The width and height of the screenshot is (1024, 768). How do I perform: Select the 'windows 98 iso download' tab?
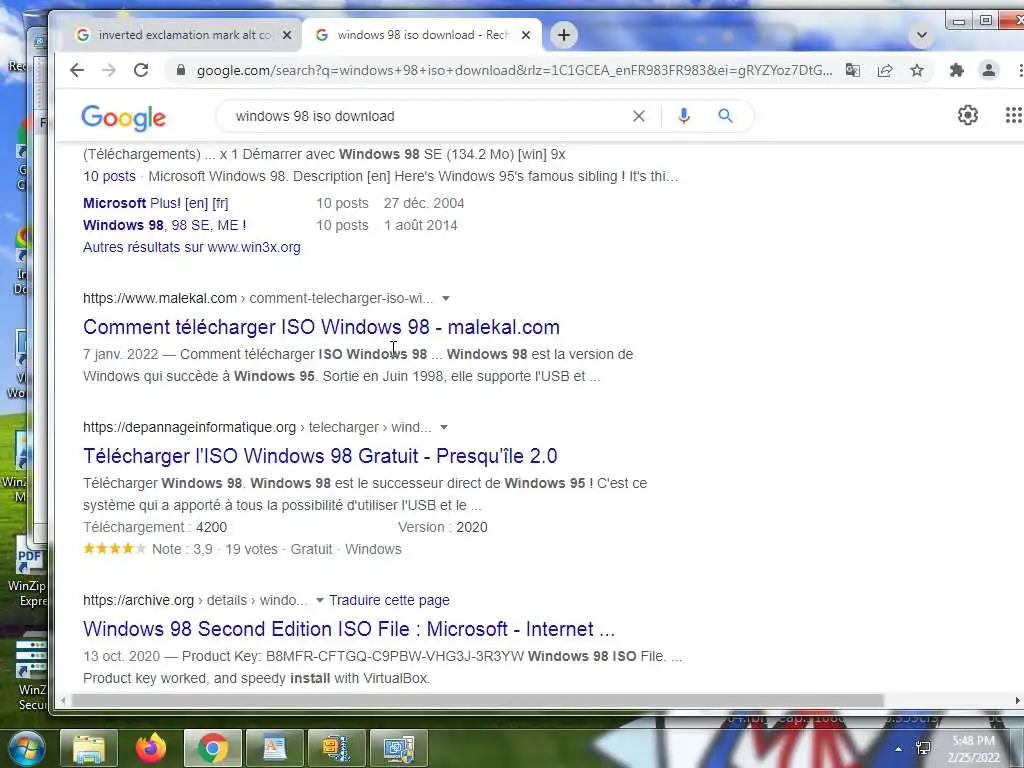421,35
